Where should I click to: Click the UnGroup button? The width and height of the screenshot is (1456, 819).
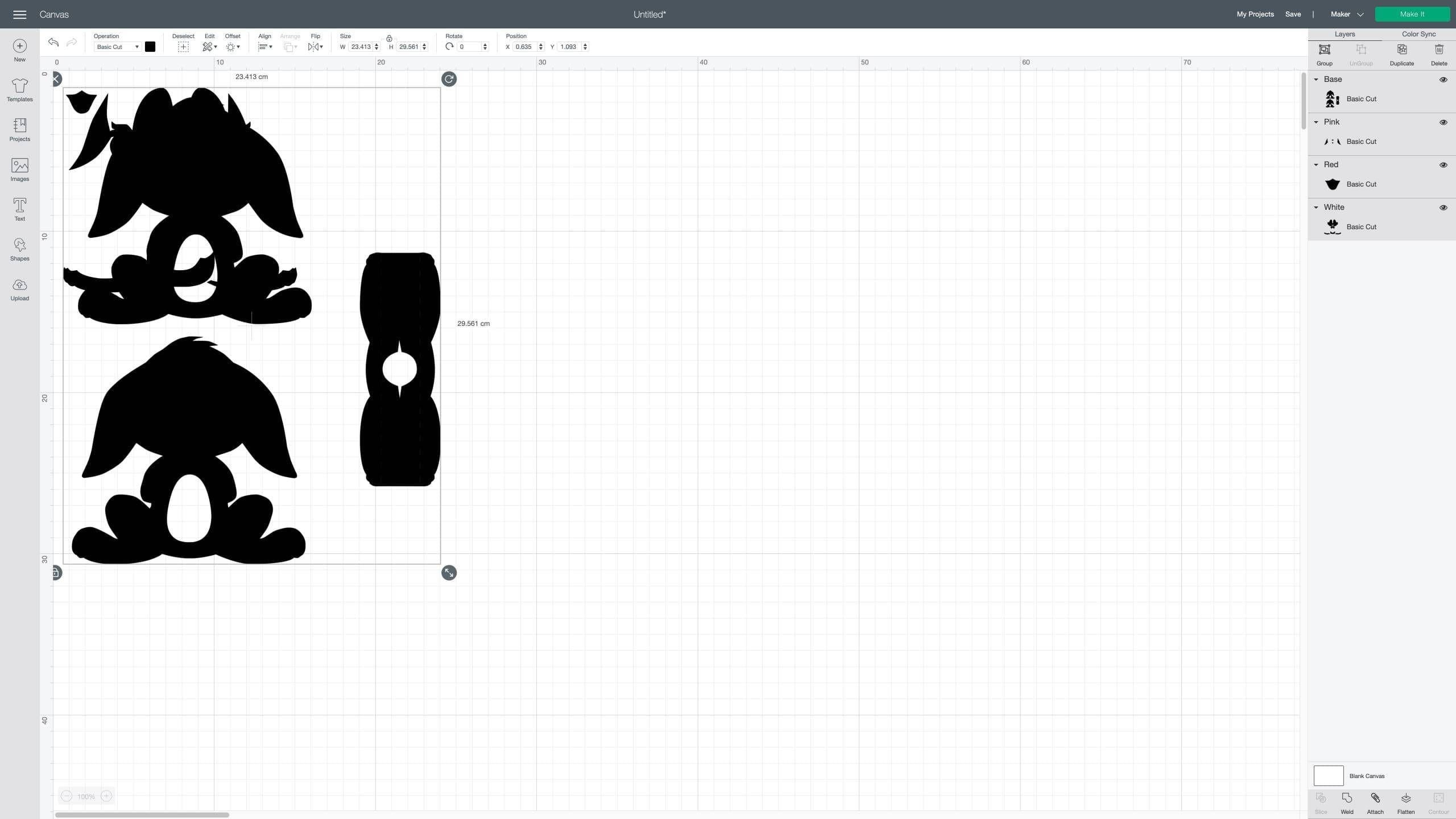point(1361,55)
